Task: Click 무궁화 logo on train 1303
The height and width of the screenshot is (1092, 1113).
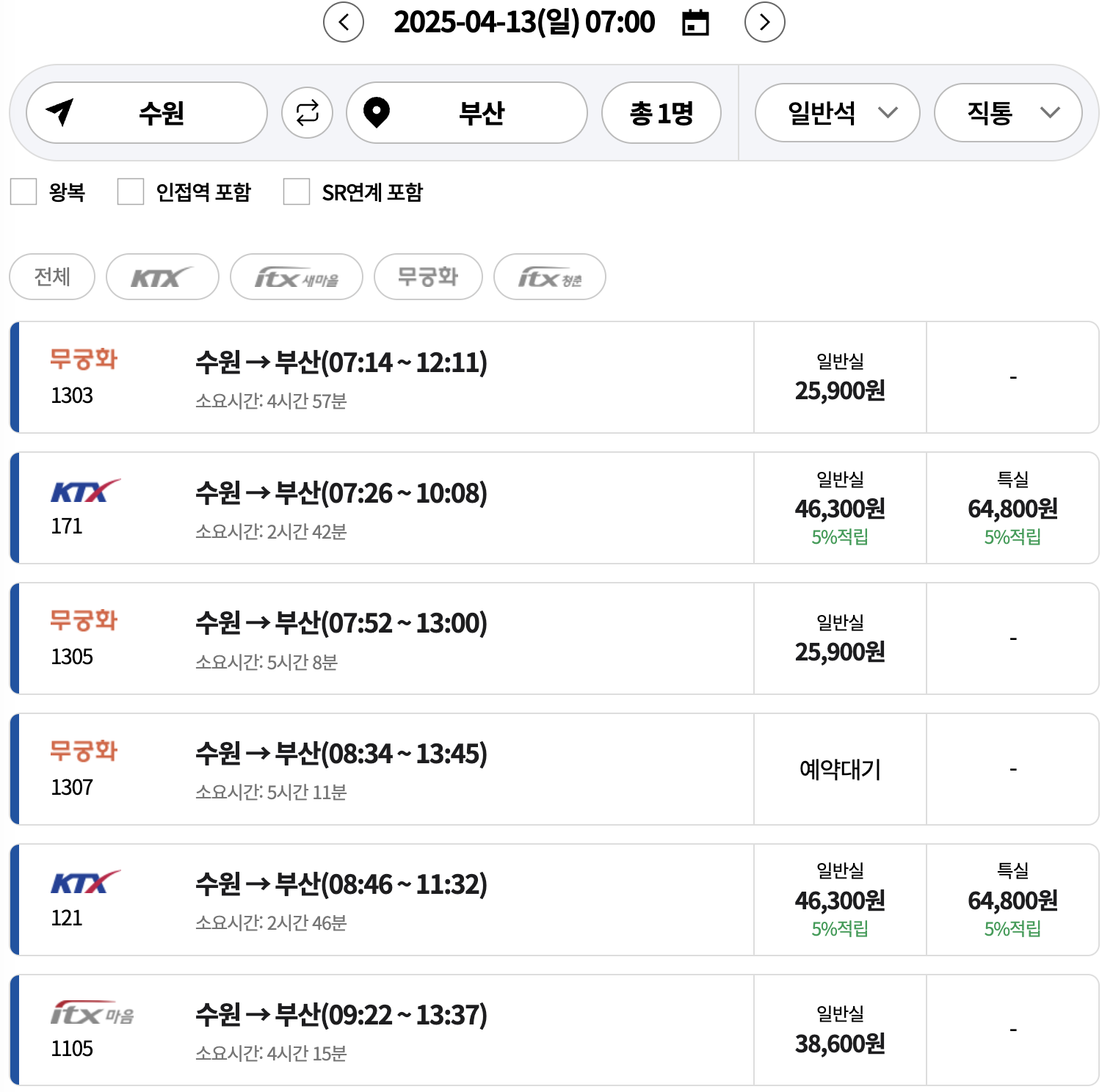Action: click(84, 359)
